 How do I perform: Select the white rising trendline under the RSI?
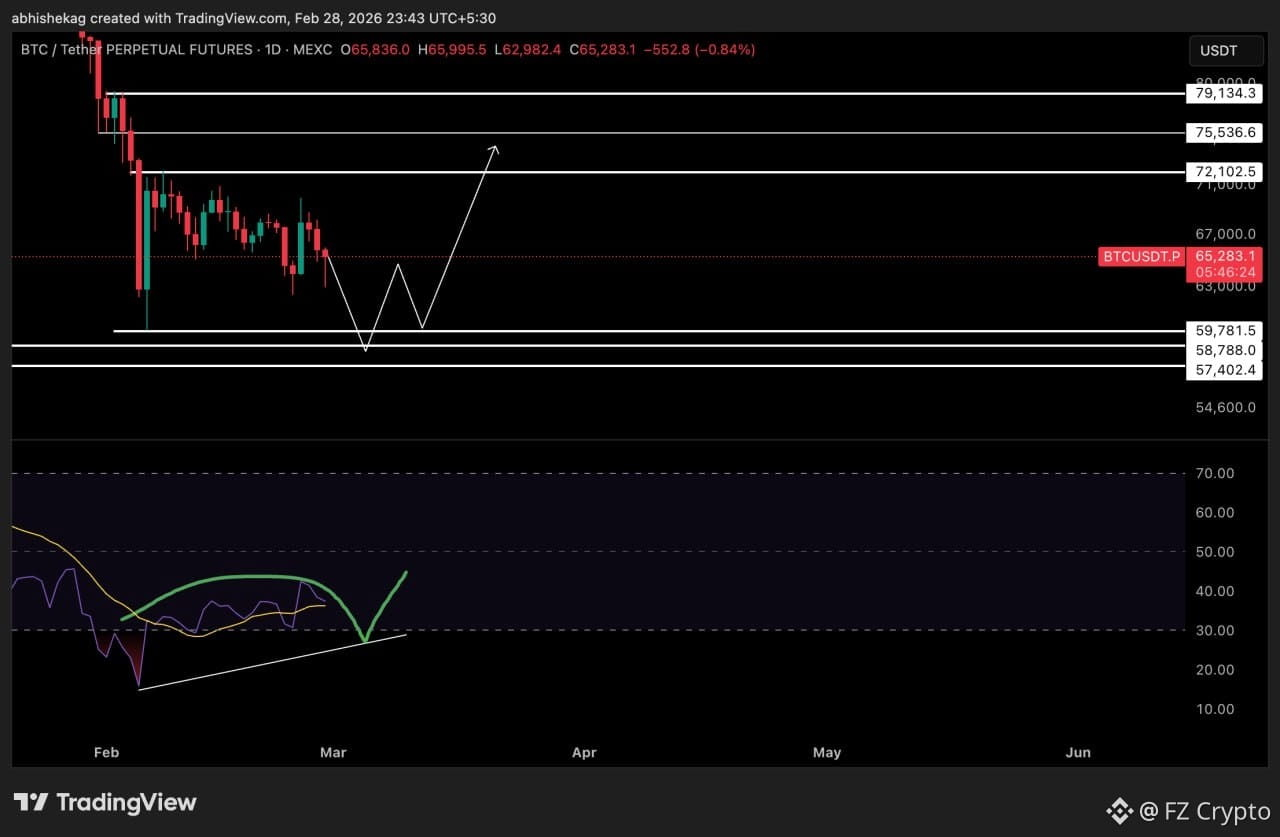pyautogui.click(x=272, y=661)
